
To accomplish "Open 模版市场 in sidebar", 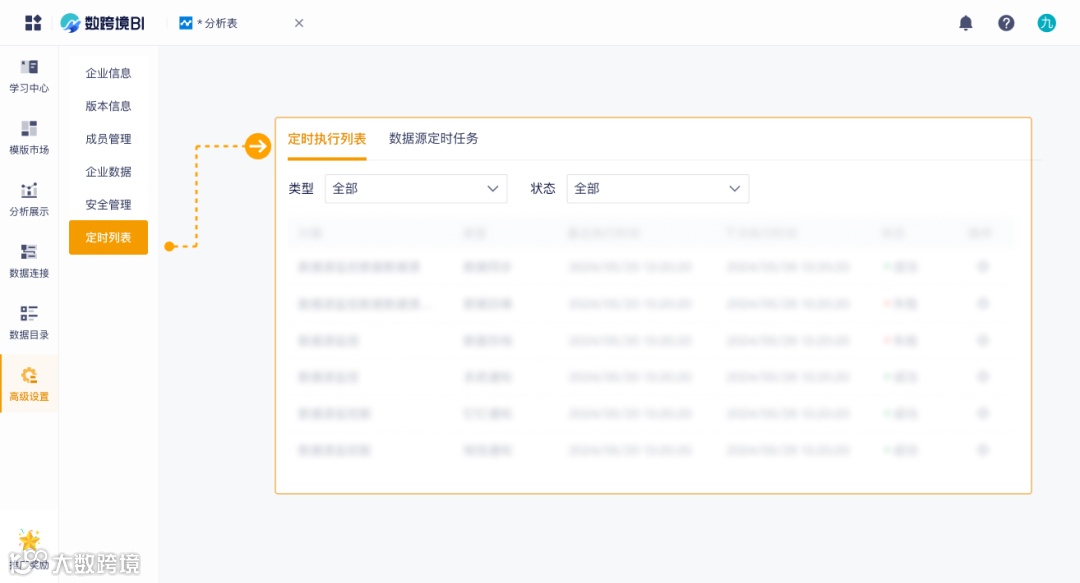I will (29, 138).
